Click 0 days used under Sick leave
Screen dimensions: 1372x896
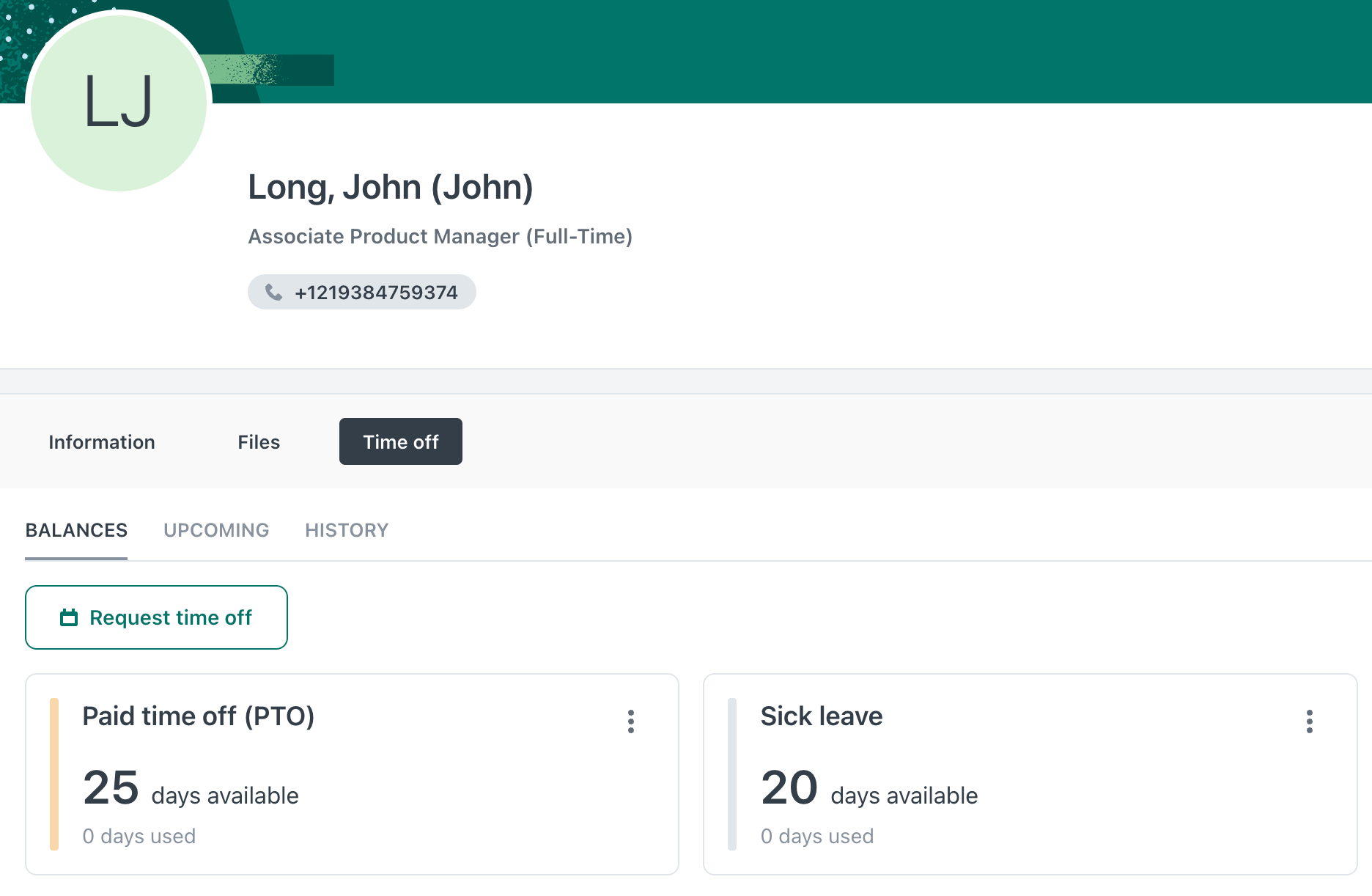click(817, 836)
